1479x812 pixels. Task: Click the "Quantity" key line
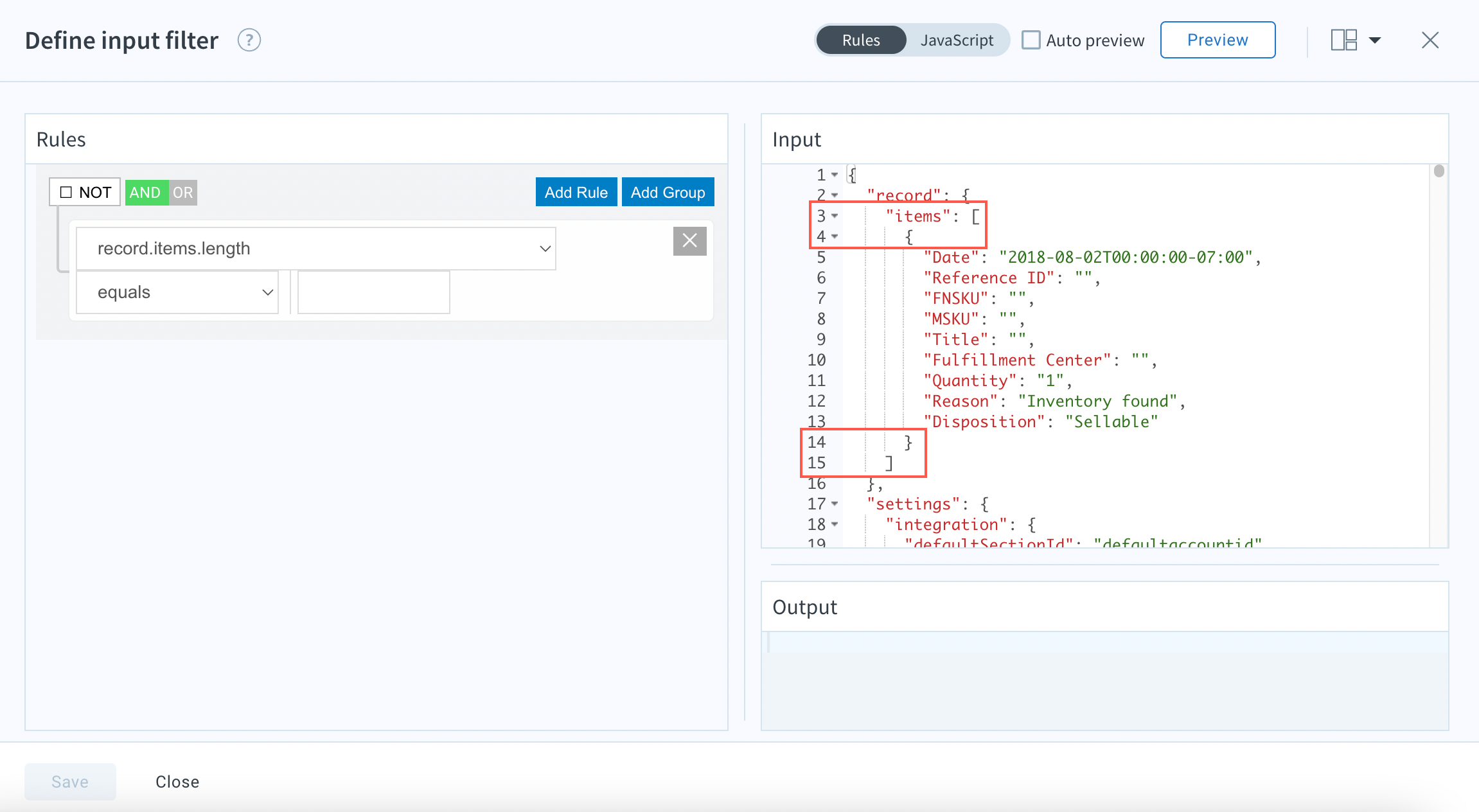tap(998, 381)
